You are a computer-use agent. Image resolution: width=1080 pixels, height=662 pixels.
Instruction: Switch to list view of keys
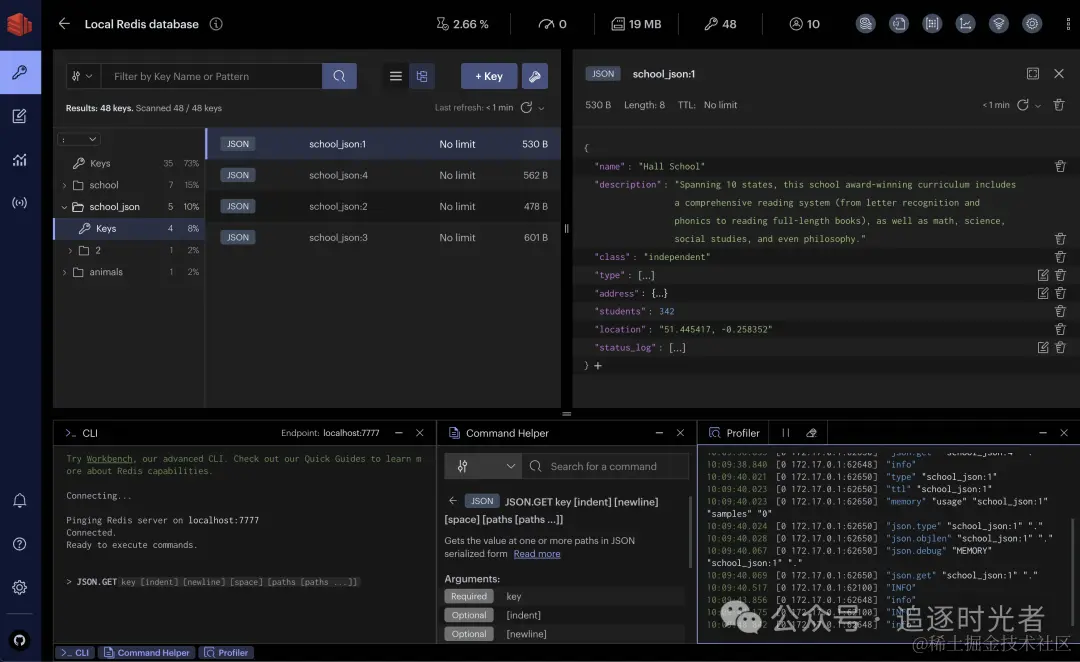click(395, 76)
